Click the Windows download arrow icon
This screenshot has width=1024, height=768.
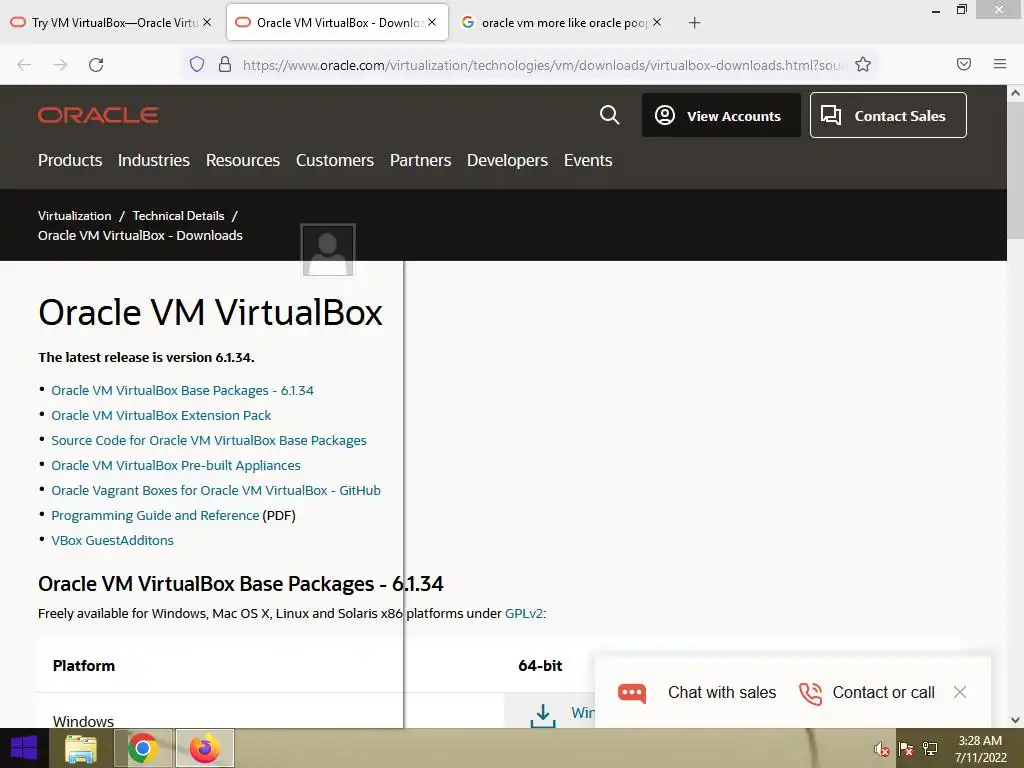tap(543, 715)
